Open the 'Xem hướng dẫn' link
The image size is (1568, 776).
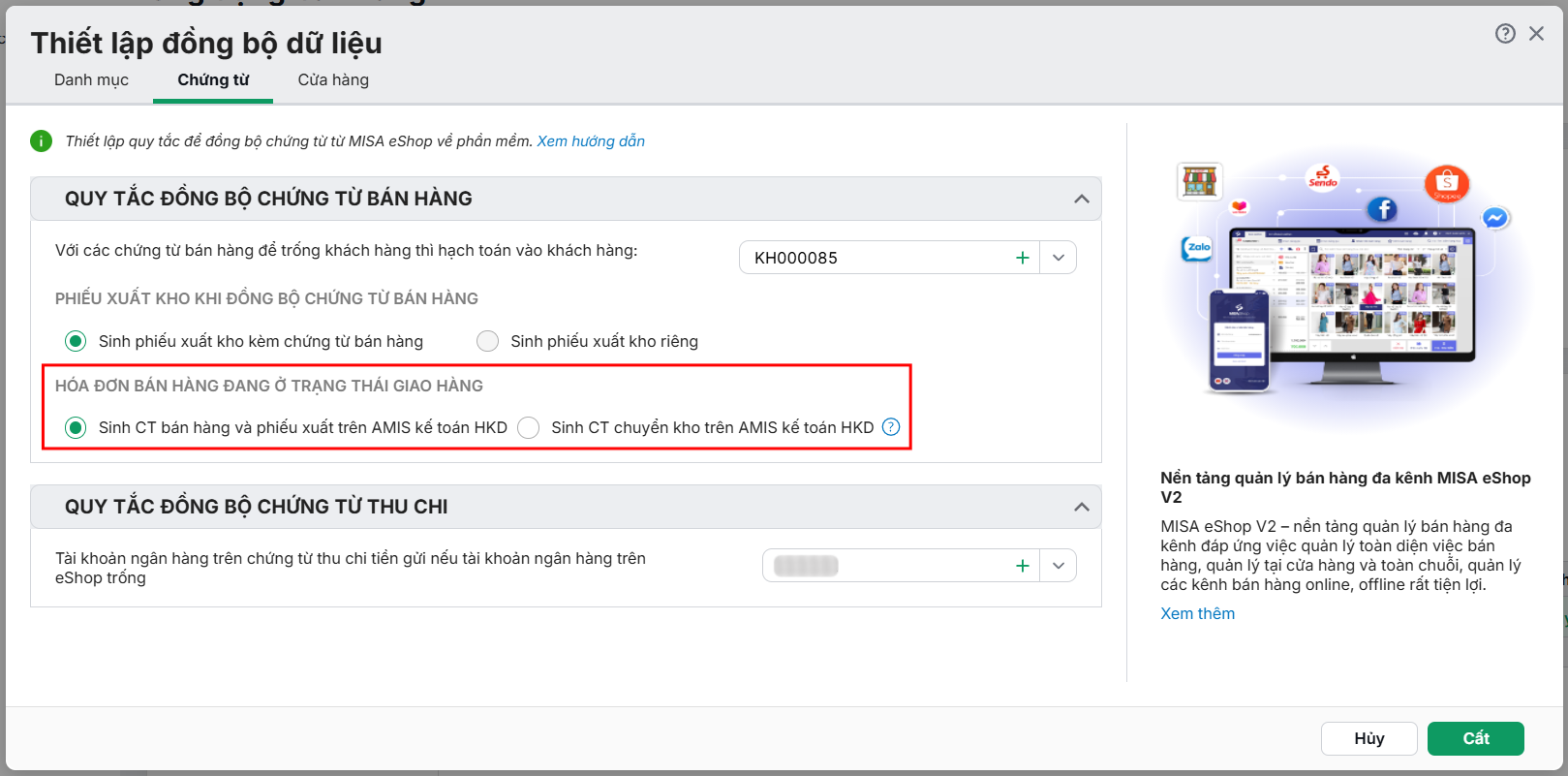[591, 141]
